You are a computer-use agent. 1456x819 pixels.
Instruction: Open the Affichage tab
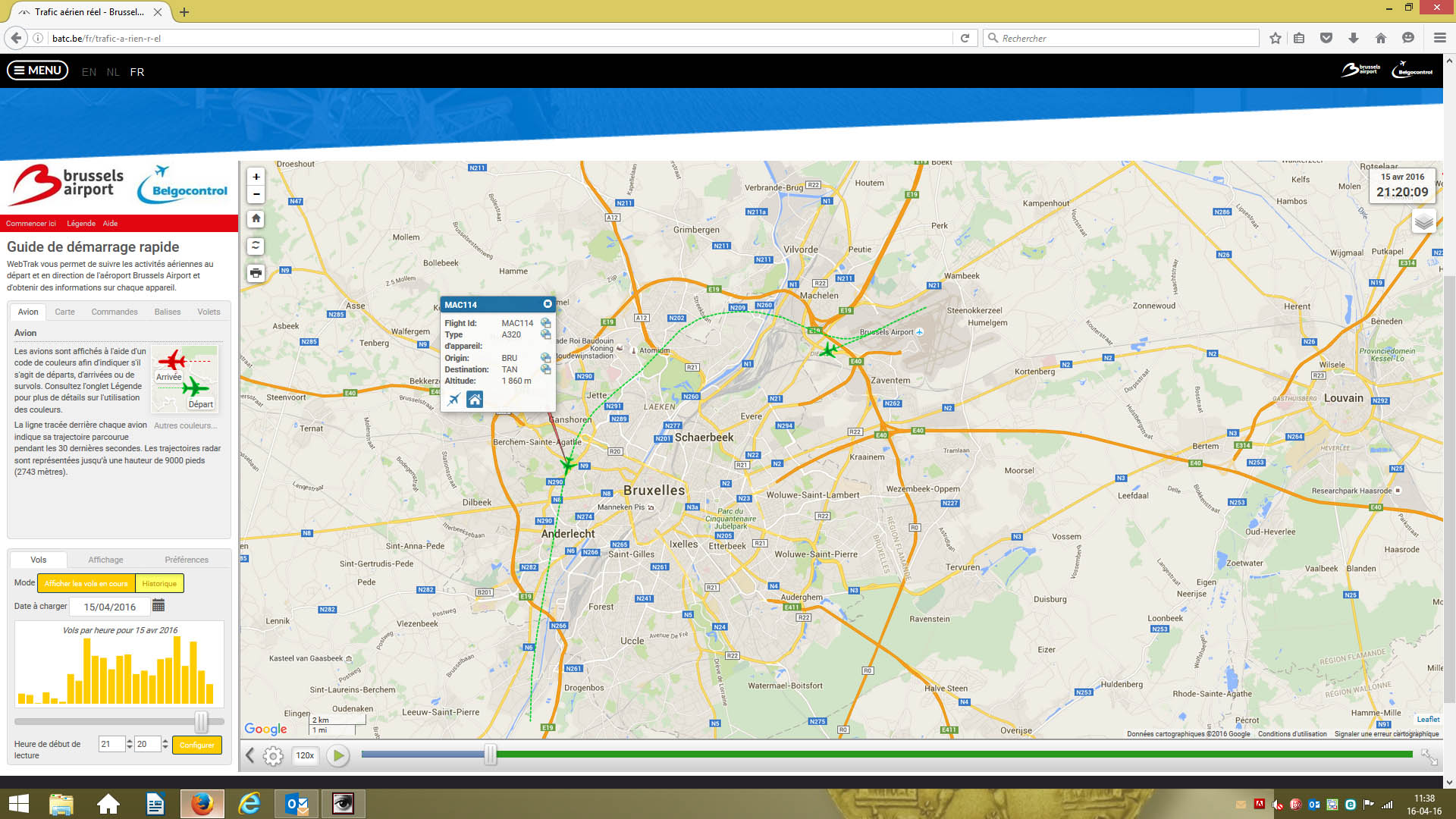click(x=105, y=560)
